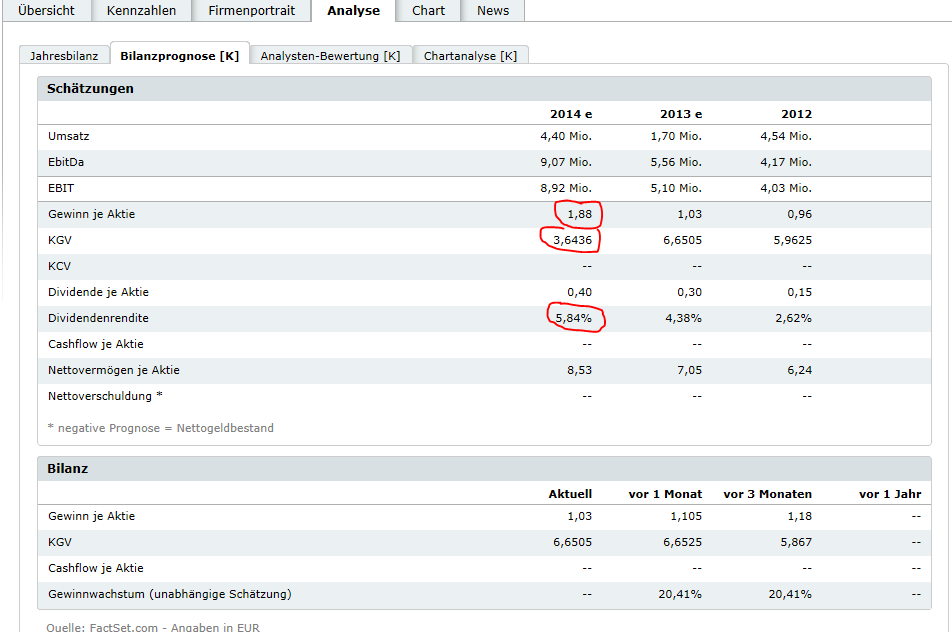952x632 pixels.
Task: Select the Analyse tab
Action: (354, 11)
